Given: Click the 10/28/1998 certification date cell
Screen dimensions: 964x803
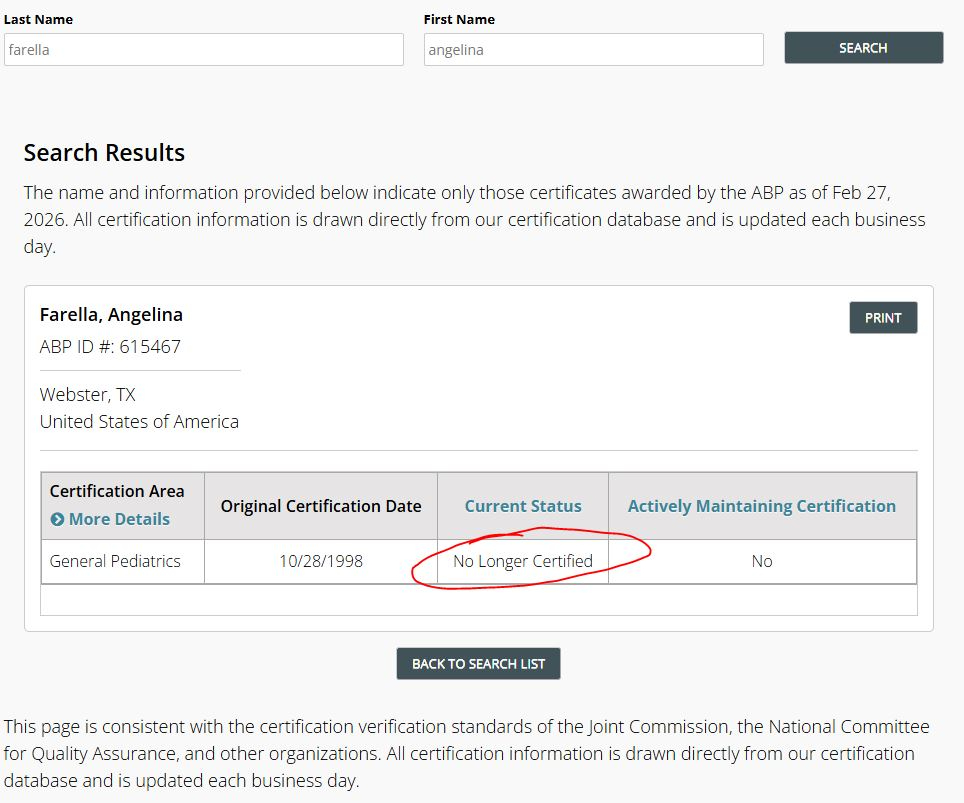Looking at the screenshot, I should tap(320, 561).
